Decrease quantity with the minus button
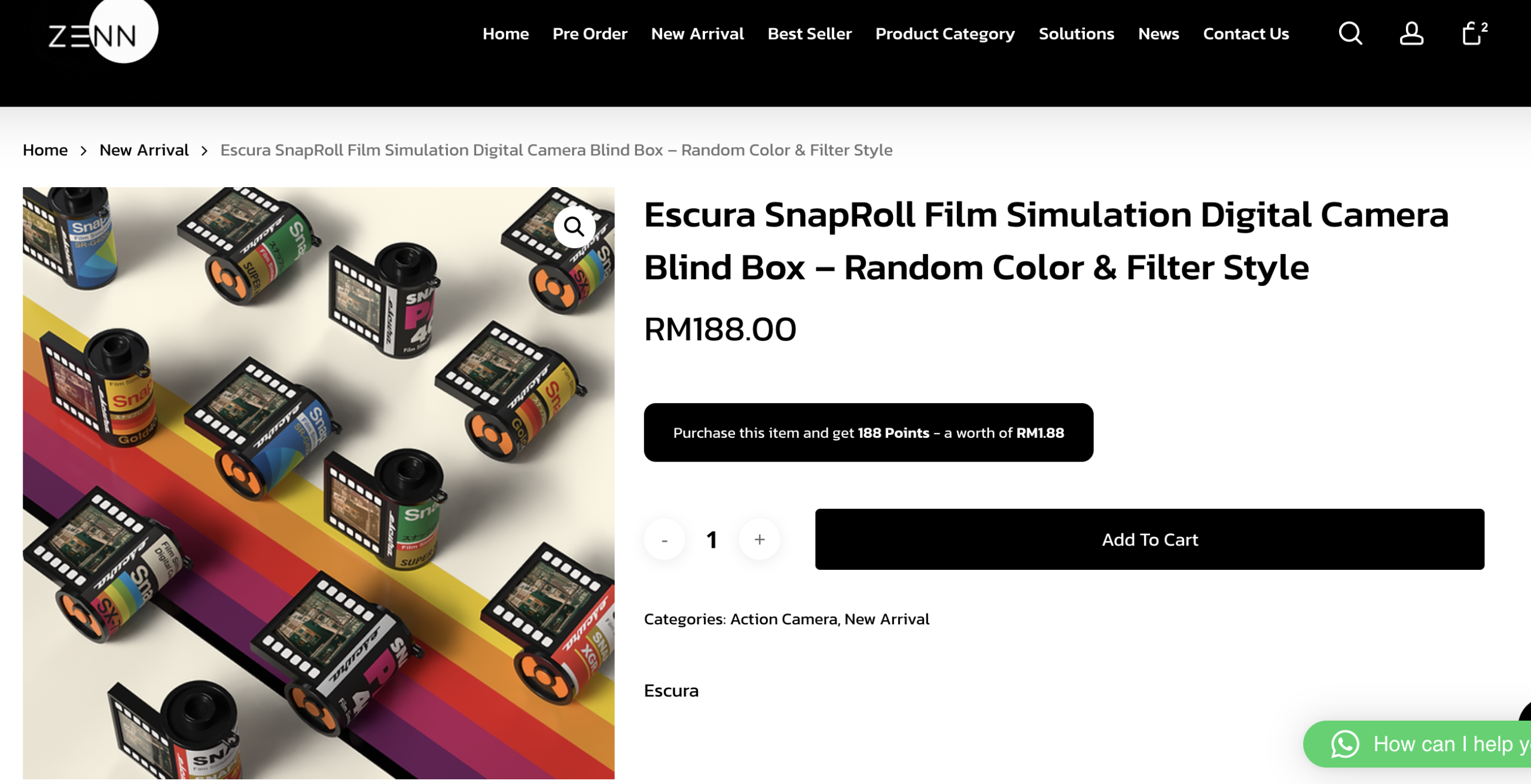The image size is (1531, 784). 664,539
